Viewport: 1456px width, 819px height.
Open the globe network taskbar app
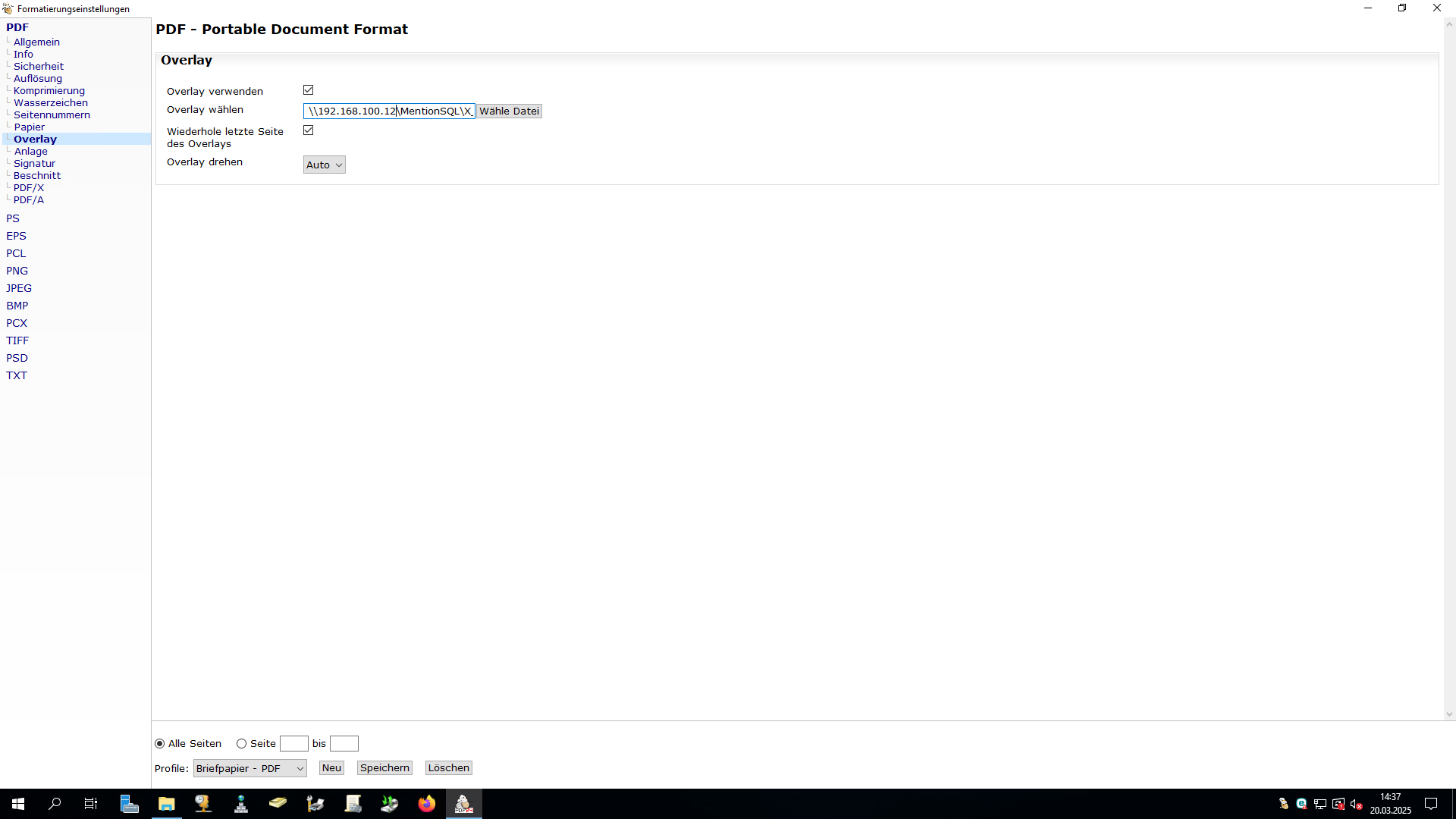[x=240, y=804]
